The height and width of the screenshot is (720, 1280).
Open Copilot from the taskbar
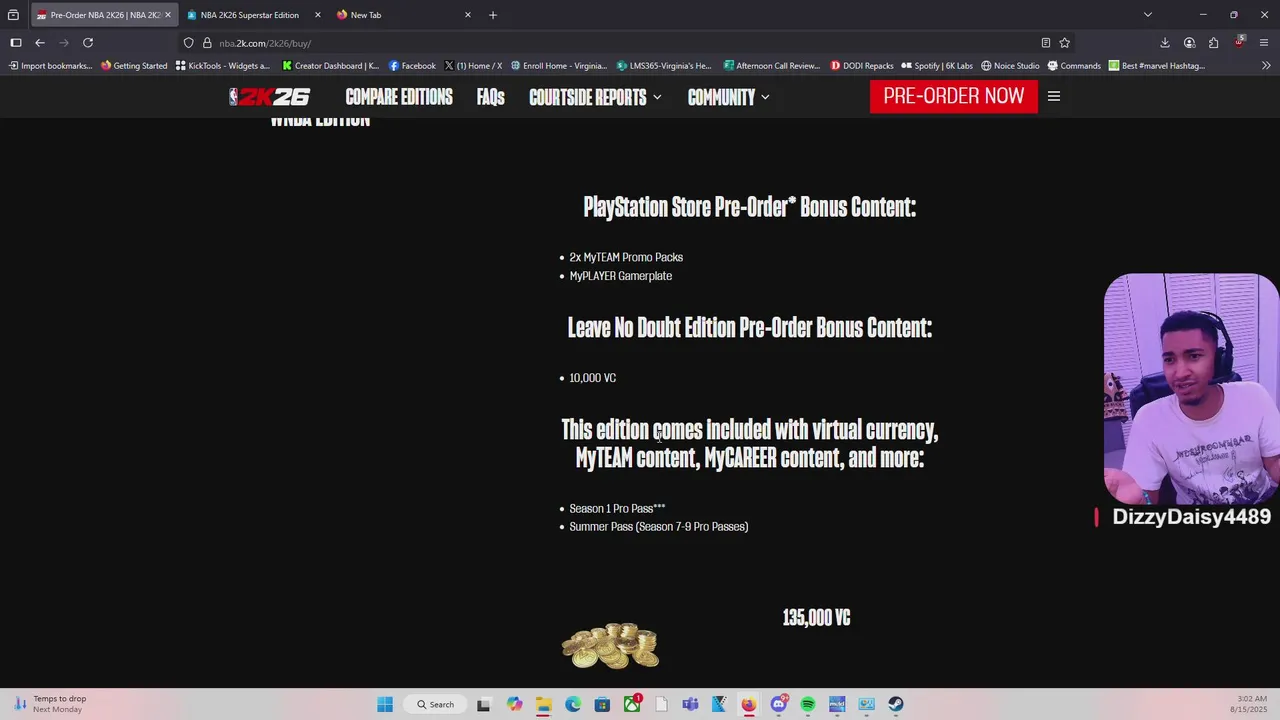[x=514, y=704]
